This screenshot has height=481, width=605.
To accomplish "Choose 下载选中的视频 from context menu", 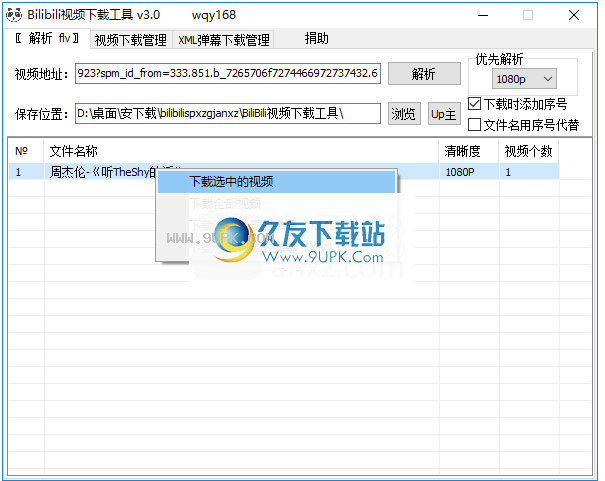I will [277, 181].
